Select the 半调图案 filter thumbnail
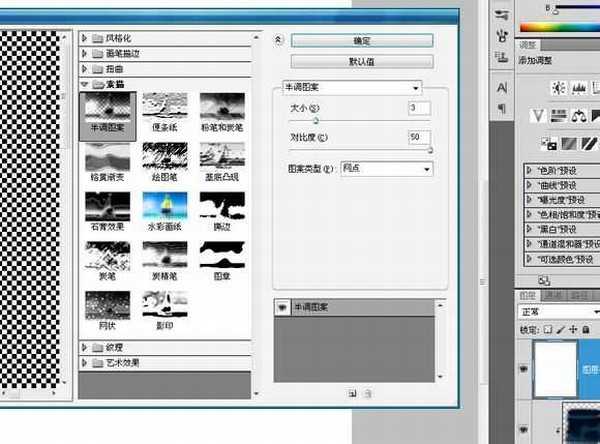The width and height of the screenshot is (600, 444). (x=106, y=111)
